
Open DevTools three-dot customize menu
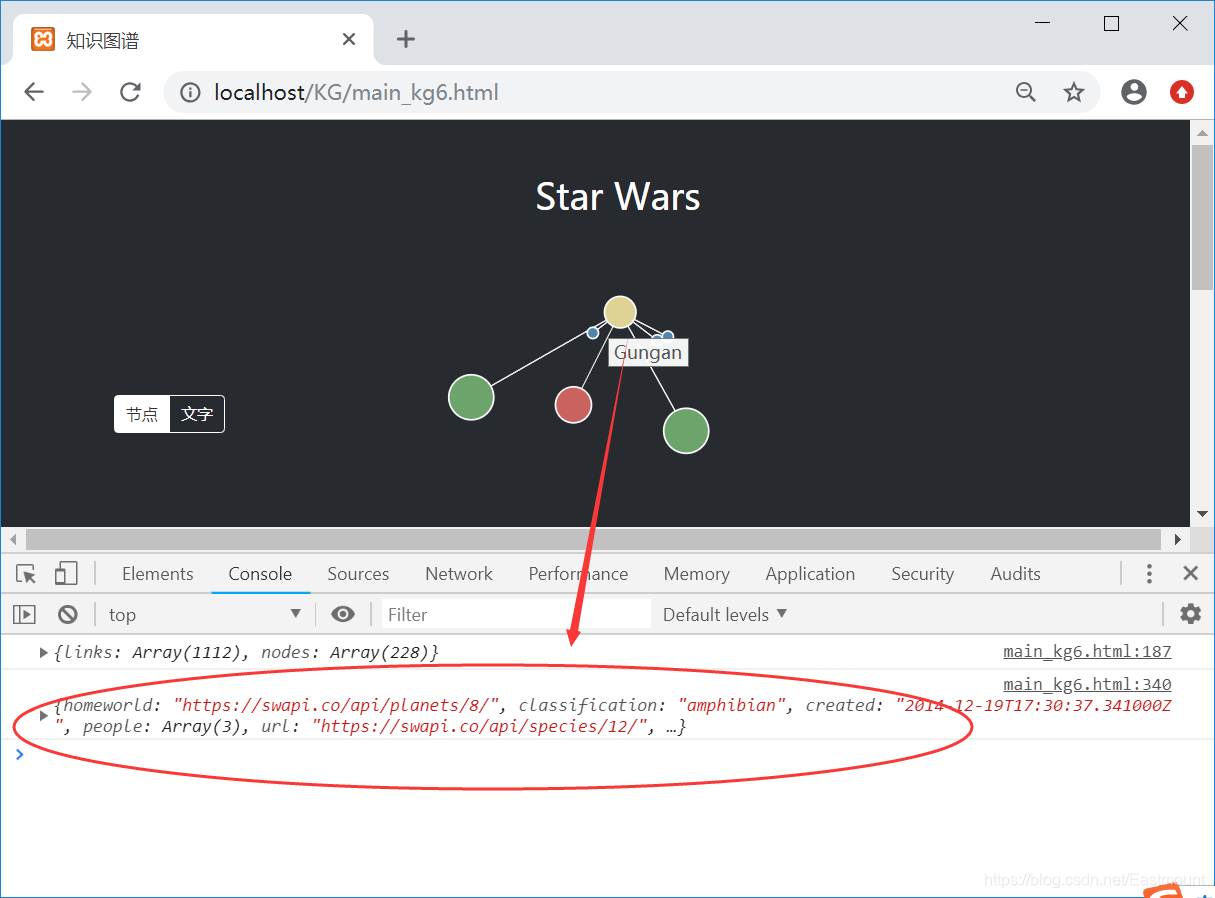coord(1149,574)
